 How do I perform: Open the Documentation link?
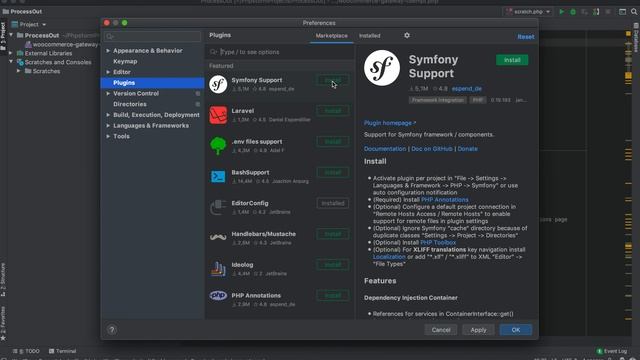[385, 149]
